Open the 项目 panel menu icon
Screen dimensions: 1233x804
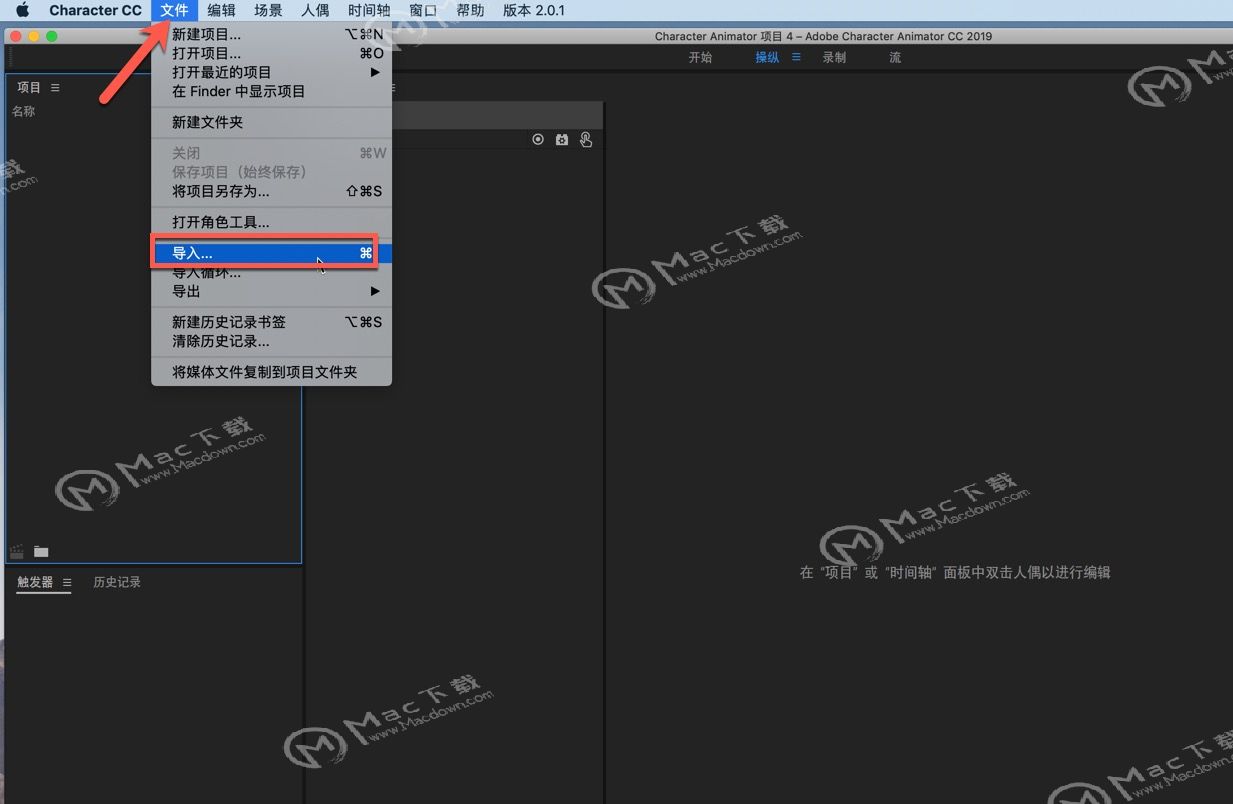[55, 87]
